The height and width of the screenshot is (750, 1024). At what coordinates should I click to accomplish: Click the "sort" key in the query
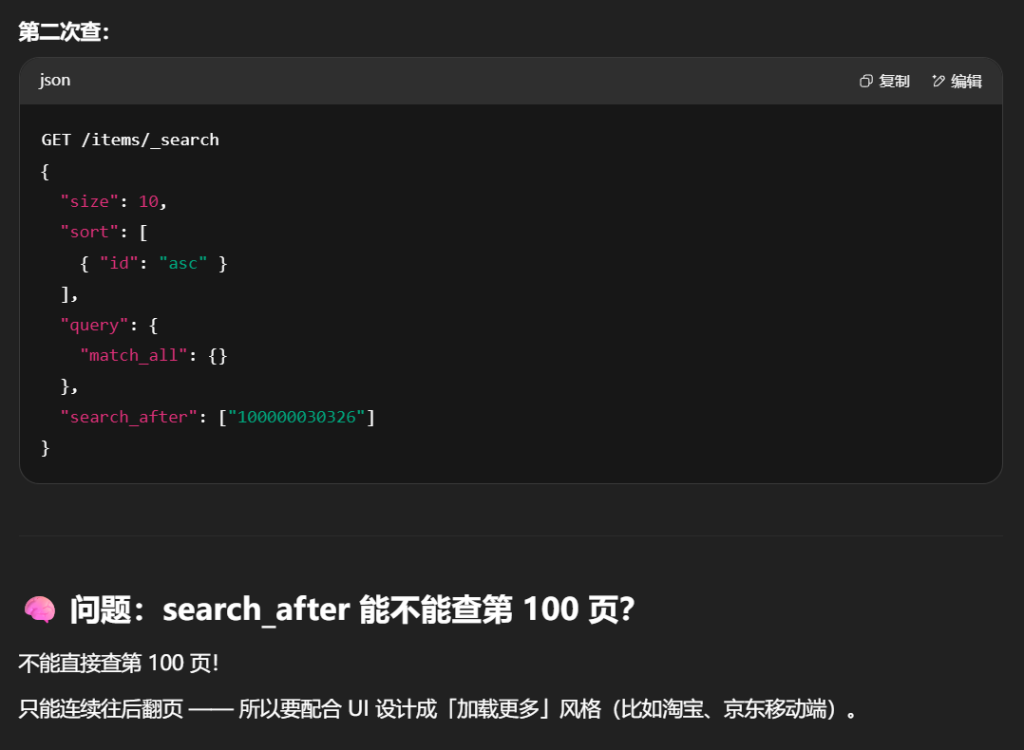click(89, 232)
